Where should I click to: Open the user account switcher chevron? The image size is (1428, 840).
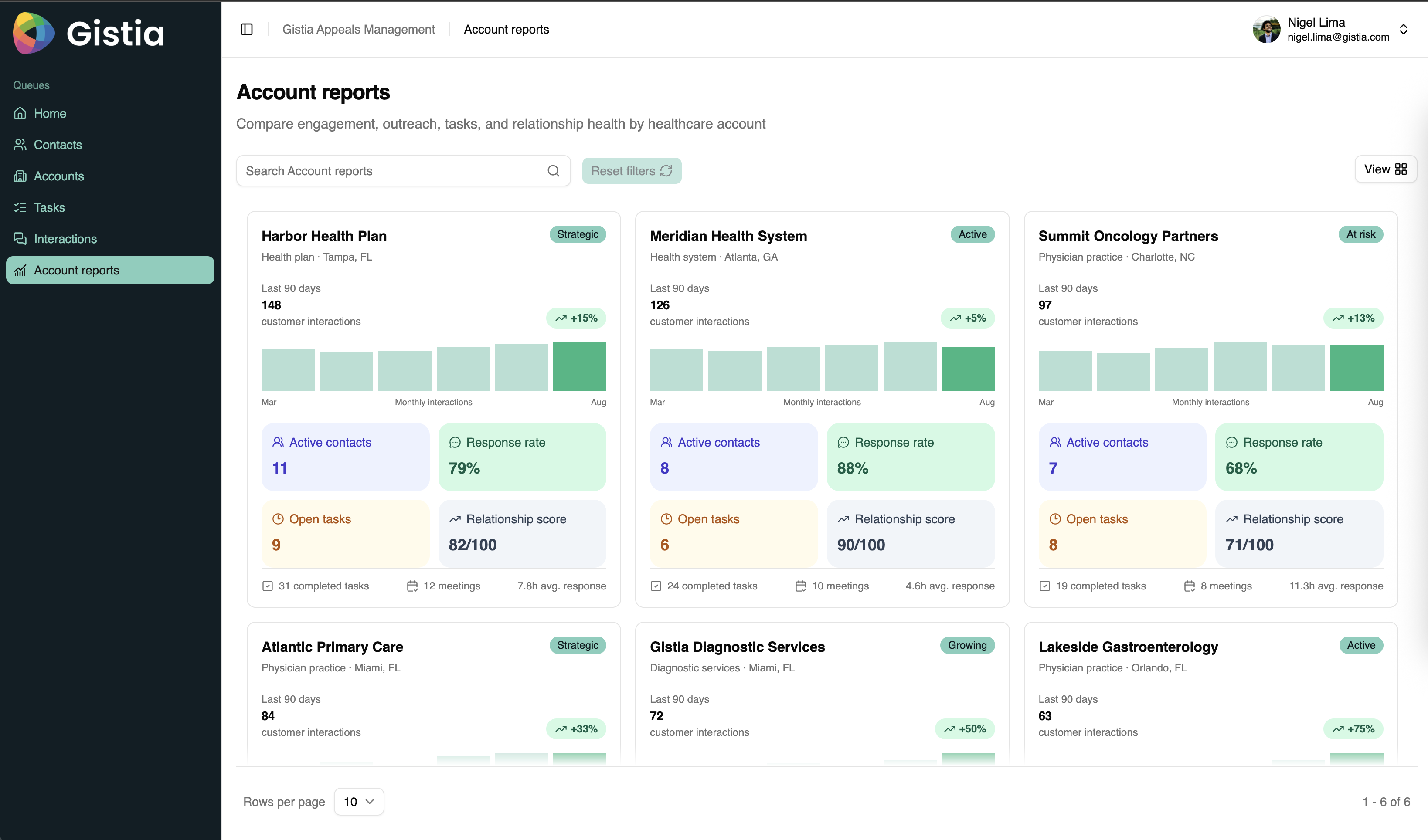(x=1404, y=30)
